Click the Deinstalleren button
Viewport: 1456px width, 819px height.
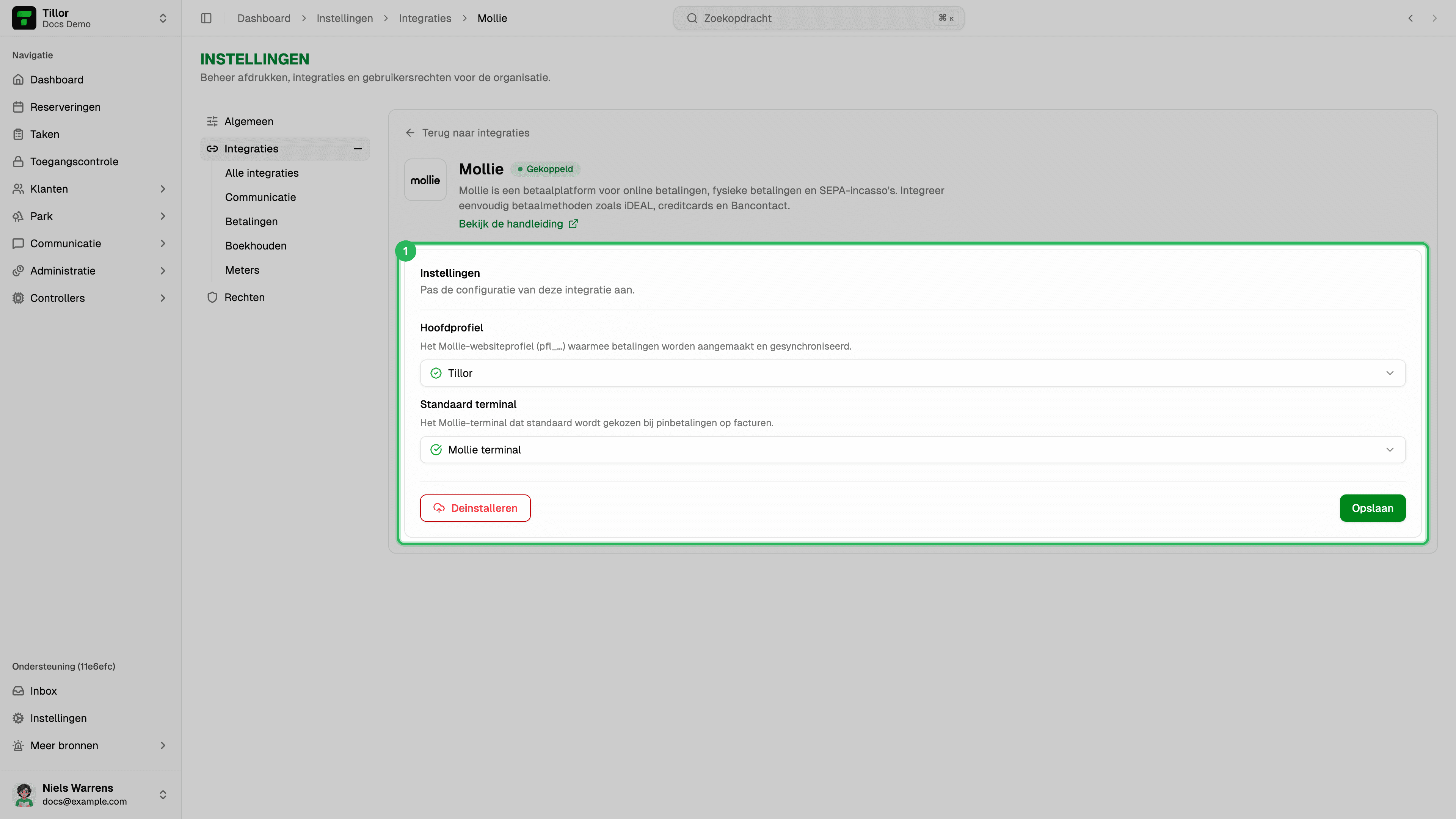475,508
